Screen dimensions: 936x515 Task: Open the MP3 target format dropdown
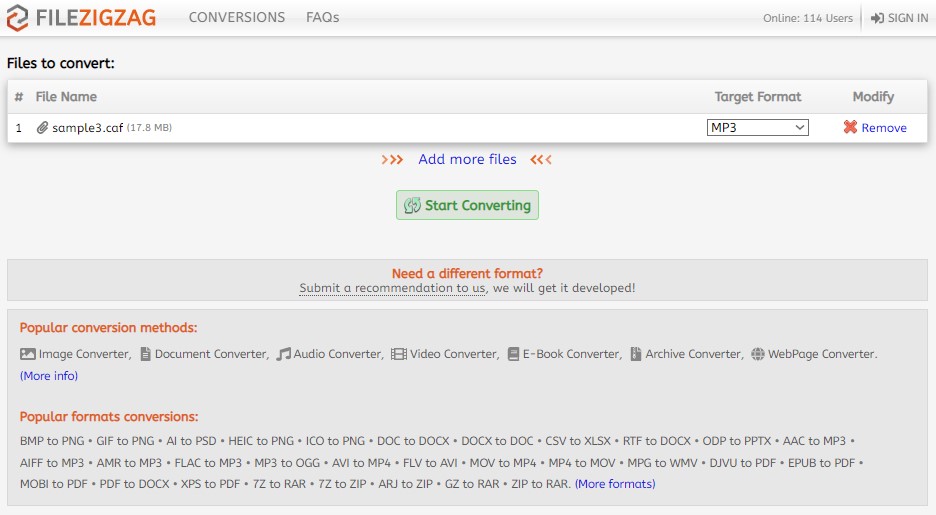tap(758, 128)
